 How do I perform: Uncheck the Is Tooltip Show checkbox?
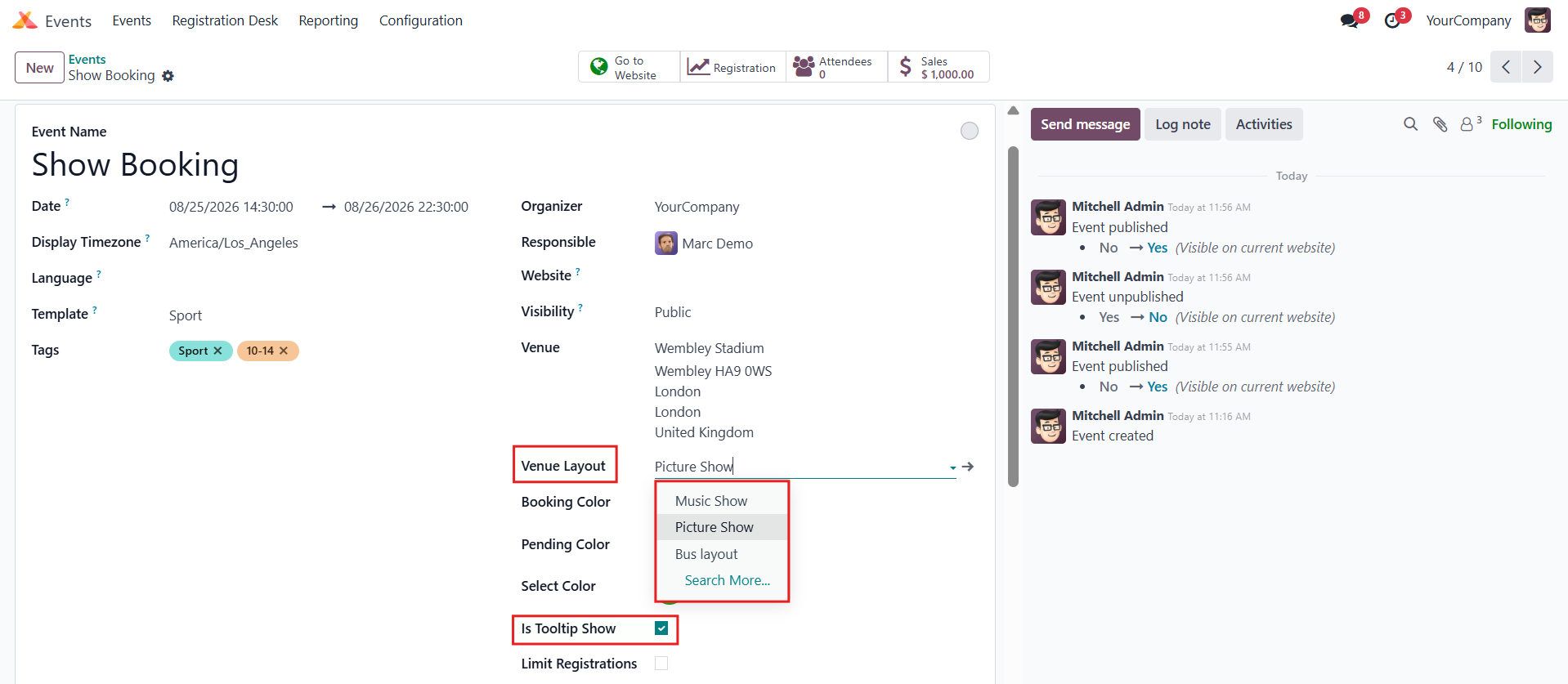click(x=661, y=628)
